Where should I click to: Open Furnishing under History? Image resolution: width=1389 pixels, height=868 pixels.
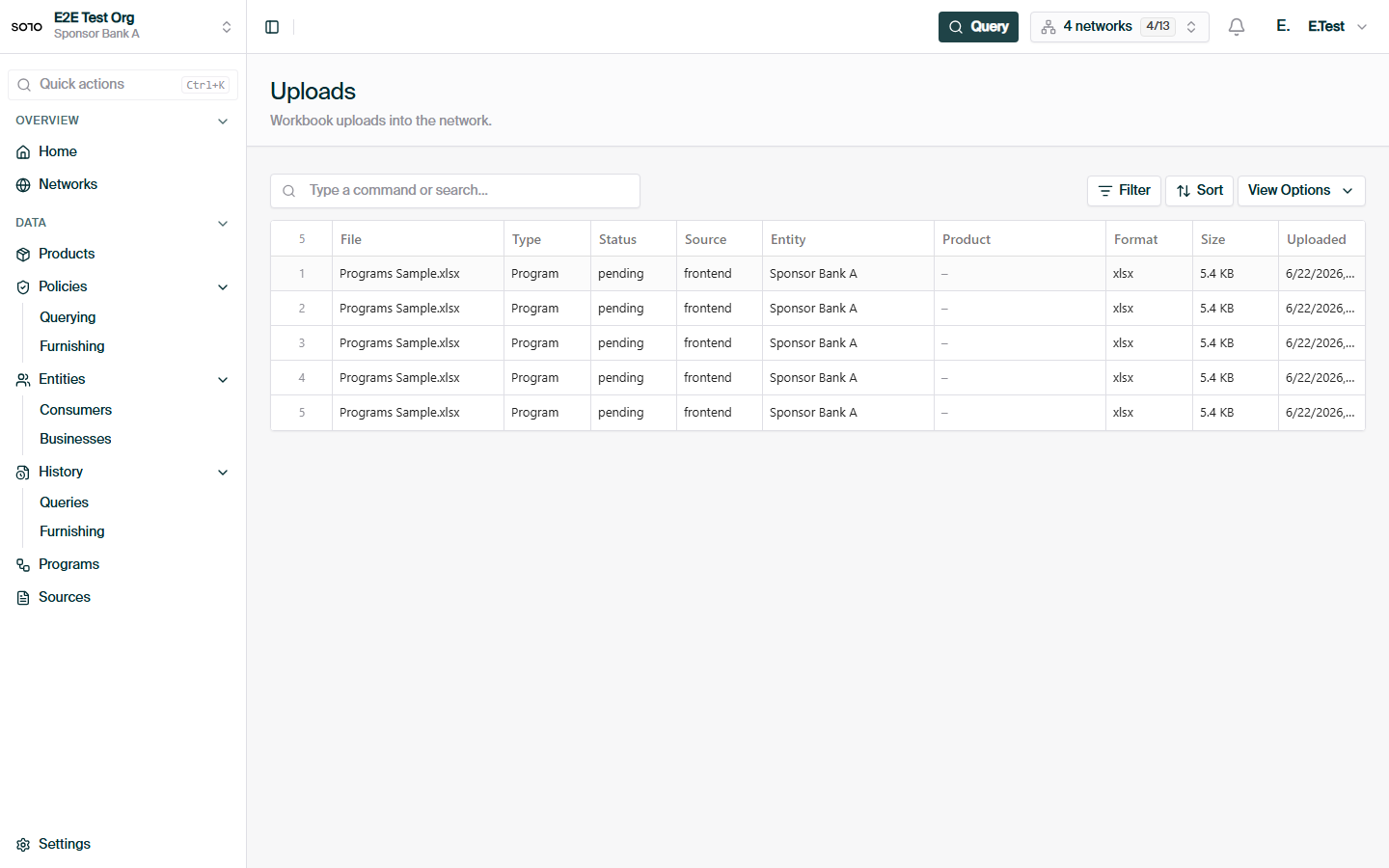[72, 531]
